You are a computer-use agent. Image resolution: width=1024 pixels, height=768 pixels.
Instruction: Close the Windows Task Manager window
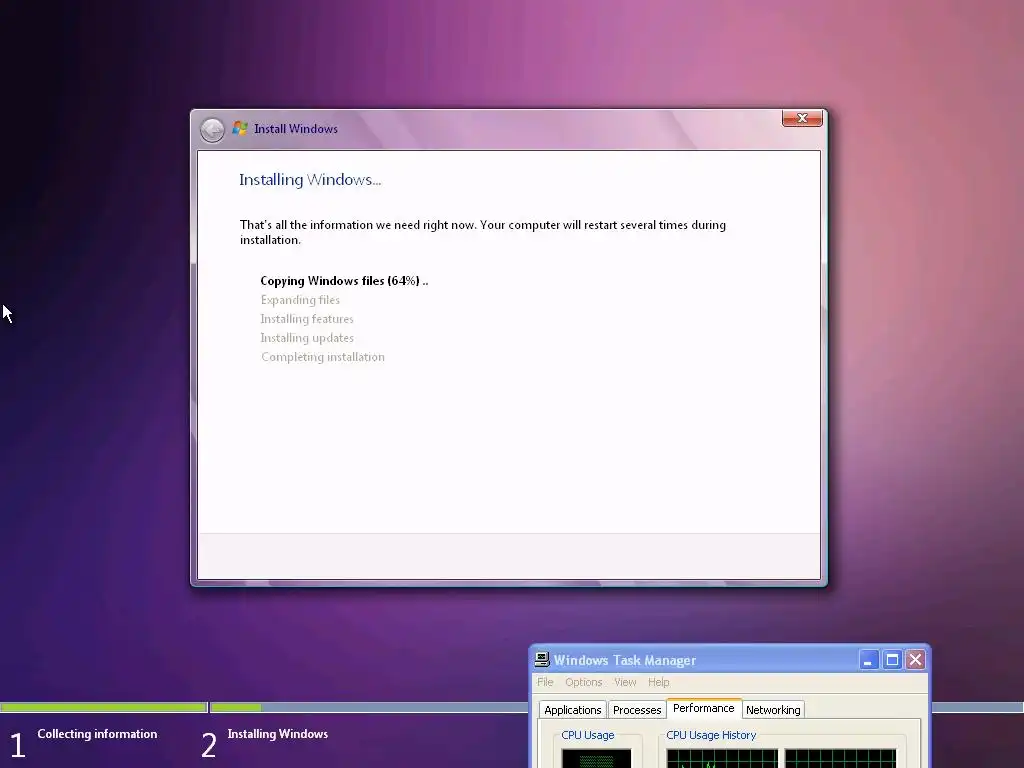click(916, 660)
